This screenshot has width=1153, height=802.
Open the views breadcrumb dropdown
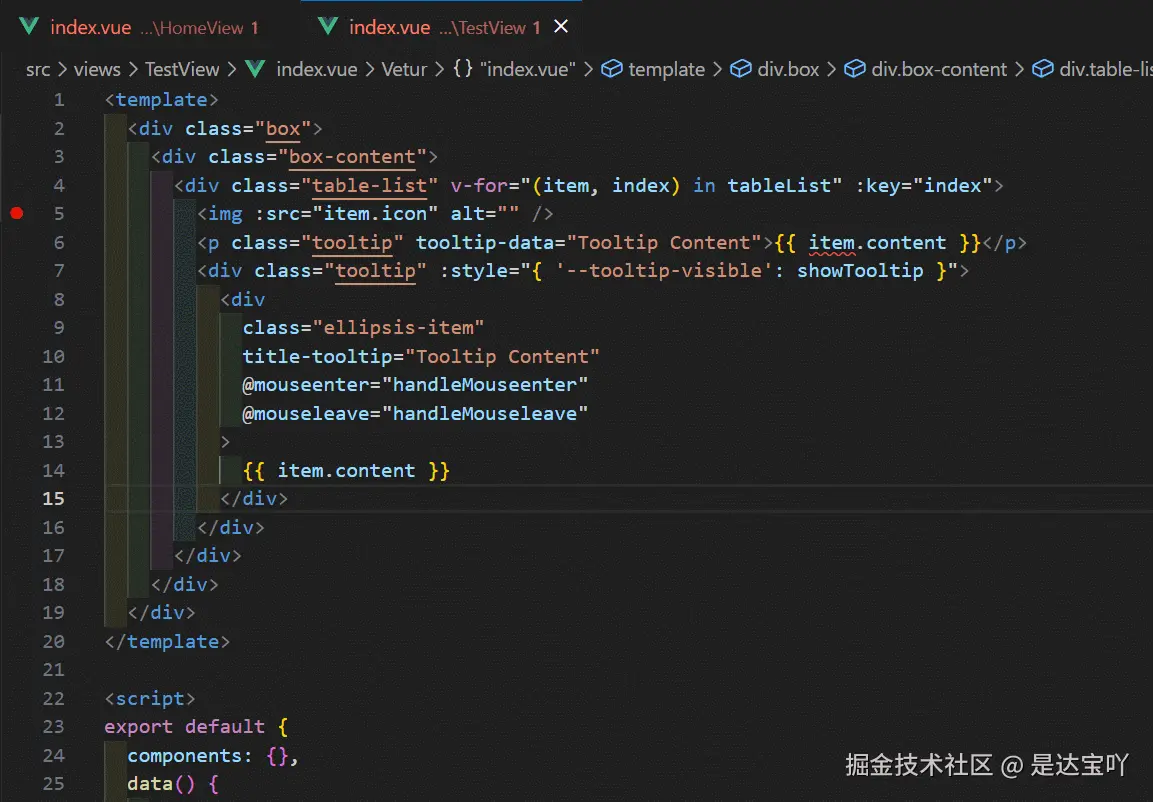coord(96,69)
